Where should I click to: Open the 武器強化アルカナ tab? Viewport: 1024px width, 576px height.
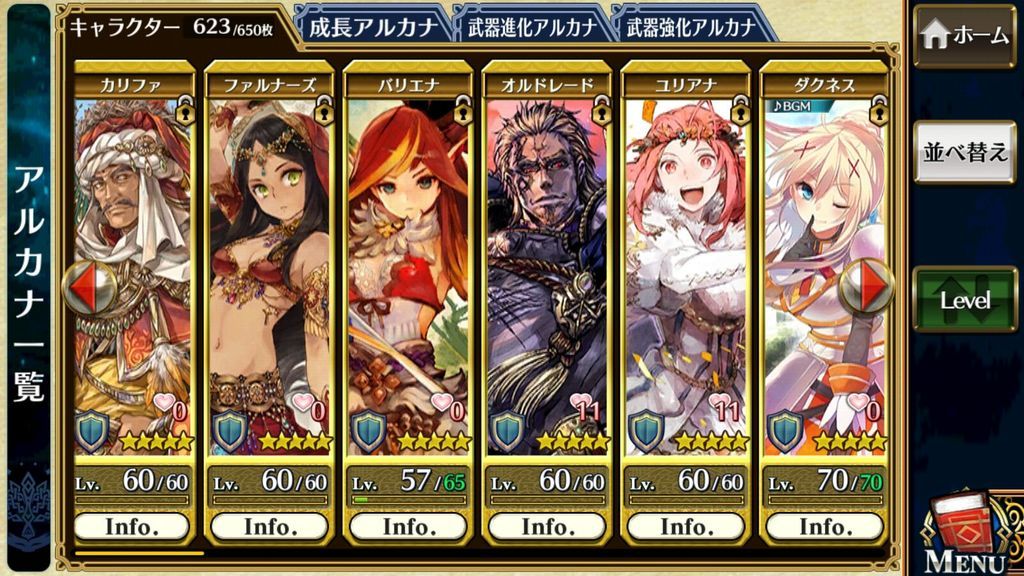[692, 27]
